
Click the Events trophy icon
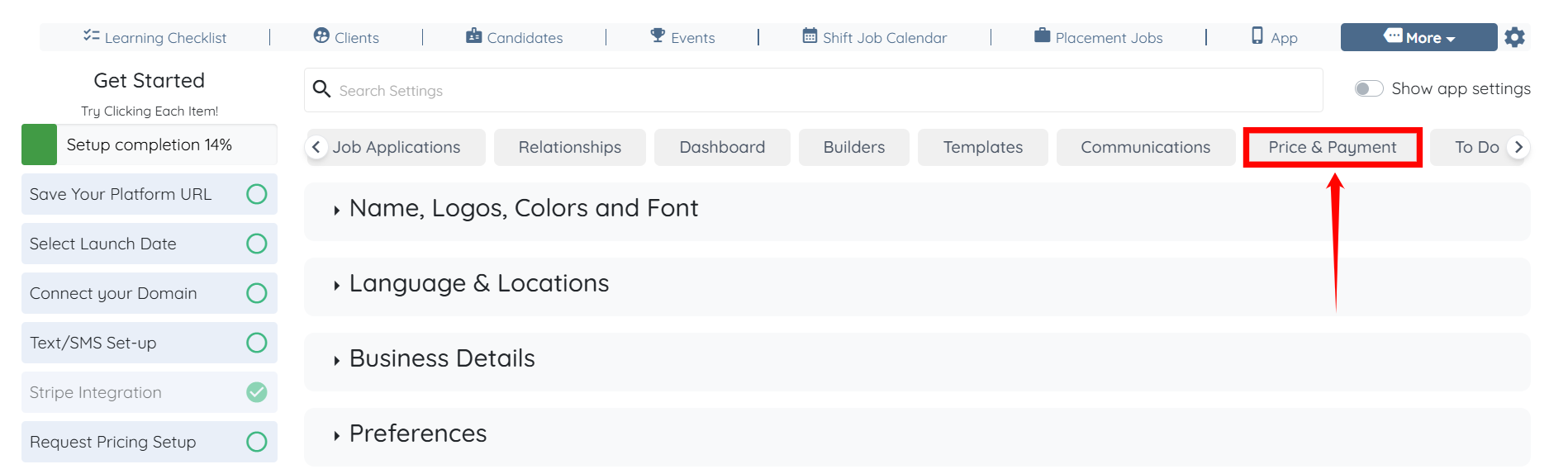pos(658,36)
